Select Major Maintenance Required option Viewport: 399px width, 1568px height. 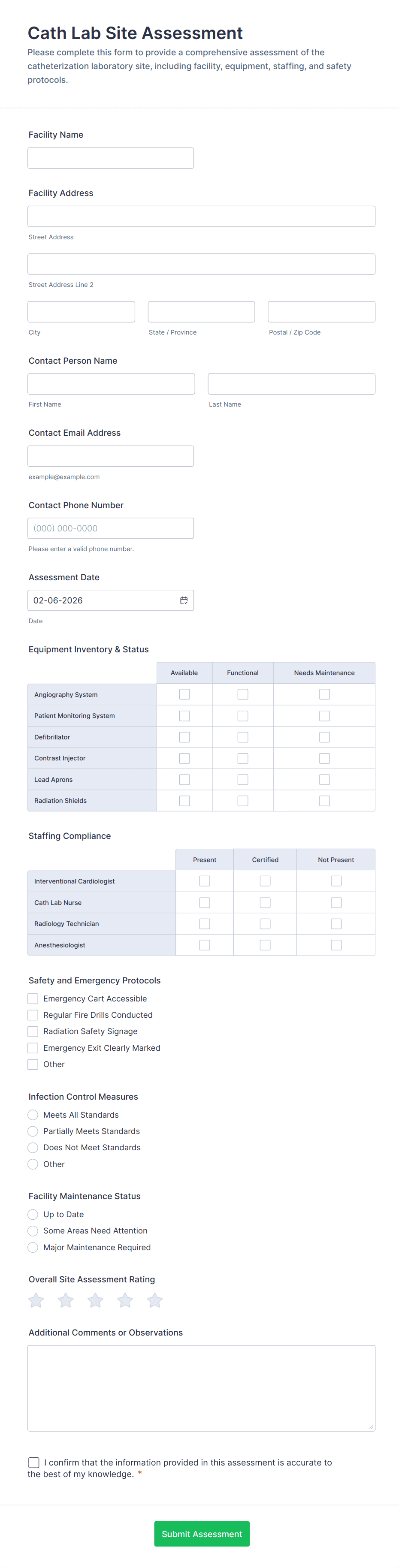coord(33,1247)
